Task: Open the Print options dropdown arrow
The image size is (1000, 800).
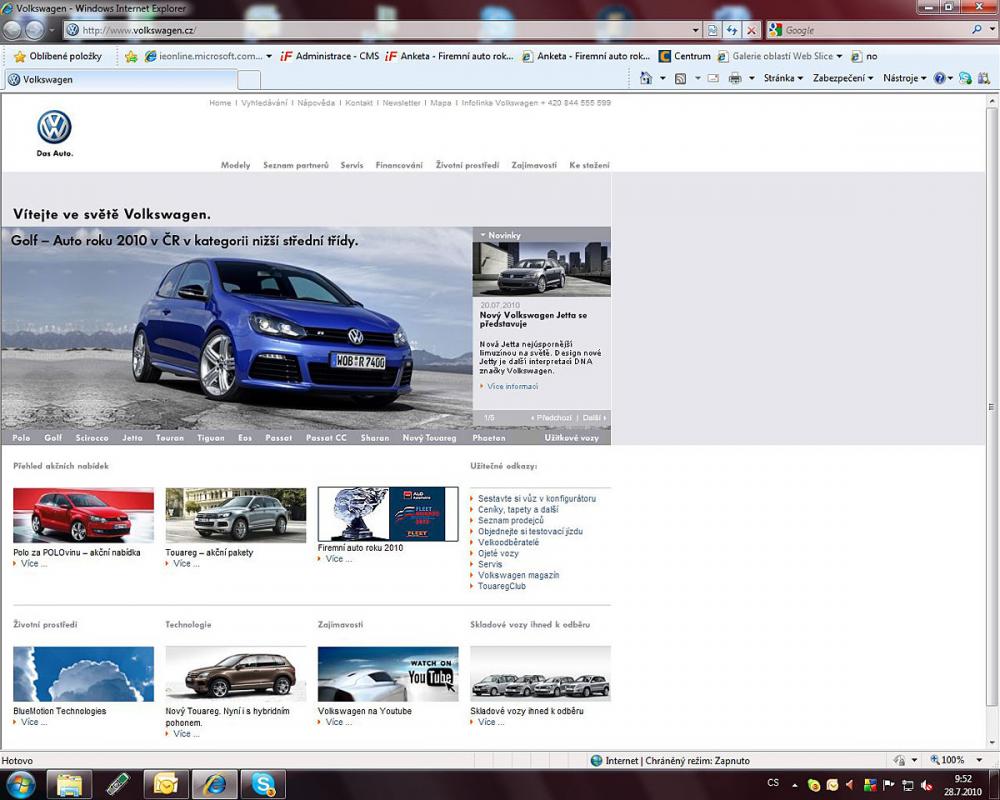Action: tap(751, 78)
